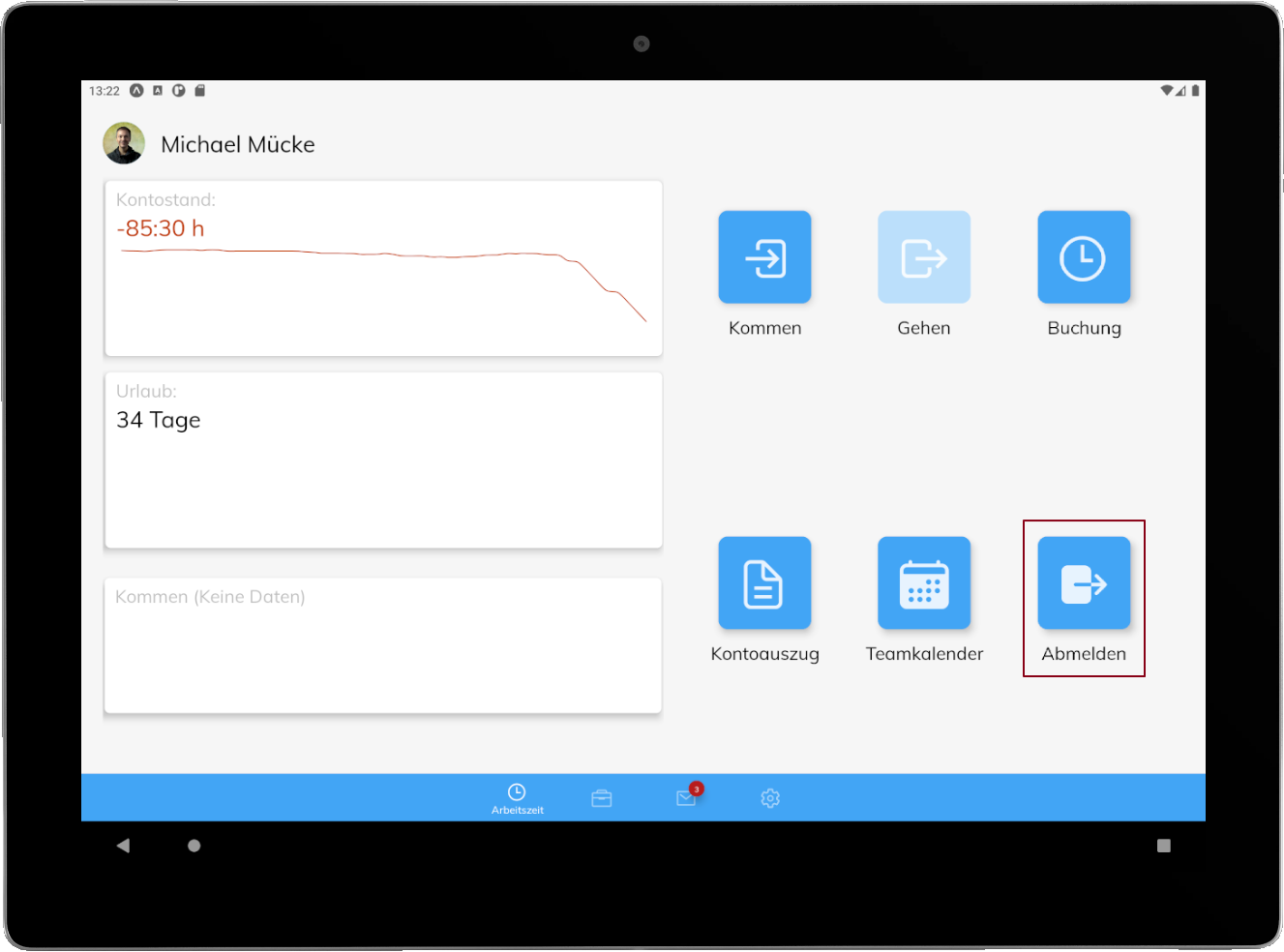The width and height of the screenshot is (1284, 952).
Task: Open the Teamkalender calendar icon
Action: pos(924,583)
